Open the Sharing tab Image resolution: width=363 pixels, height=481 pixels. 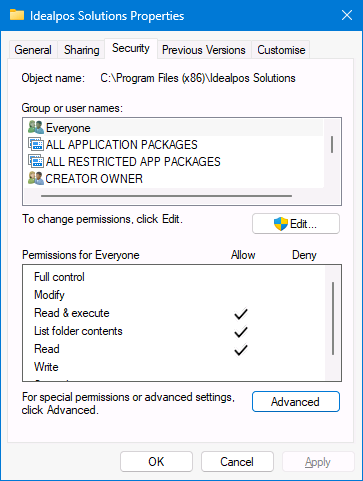click(82, 50)
